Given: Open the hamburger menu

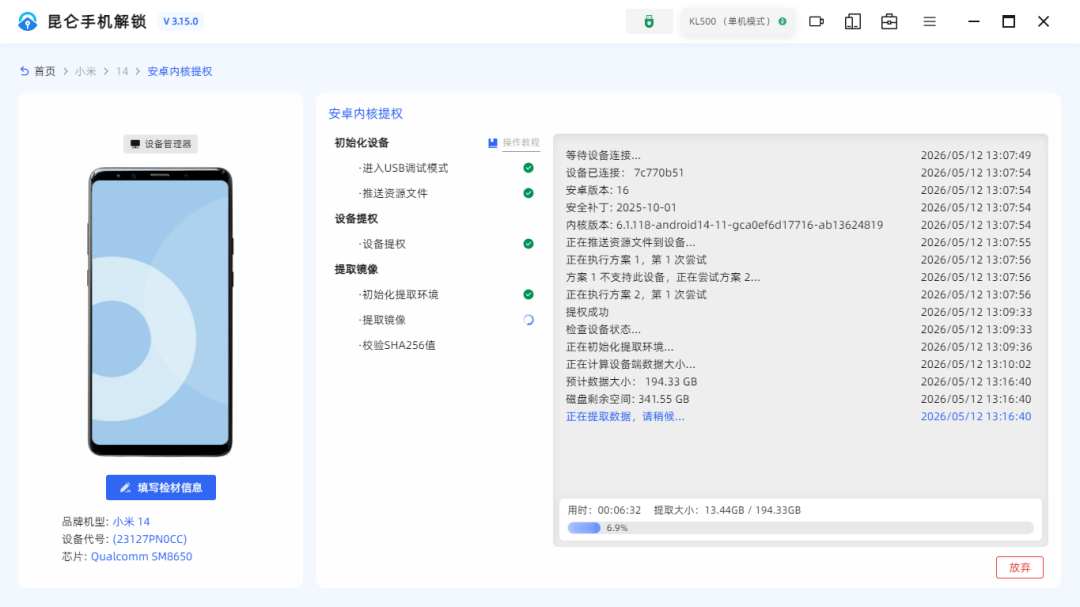Looking at the screenshot, I should [930, 21].
